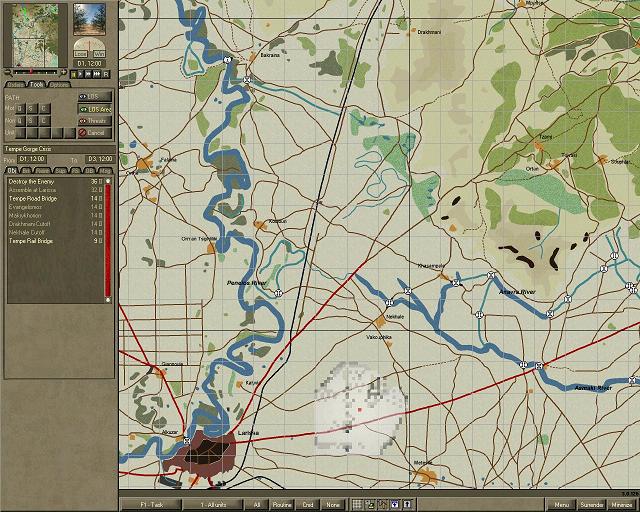Select motorised quickest path Q button
Viewport: 640px width, 512px height.
pyautogui.click(x=20, y=109)
